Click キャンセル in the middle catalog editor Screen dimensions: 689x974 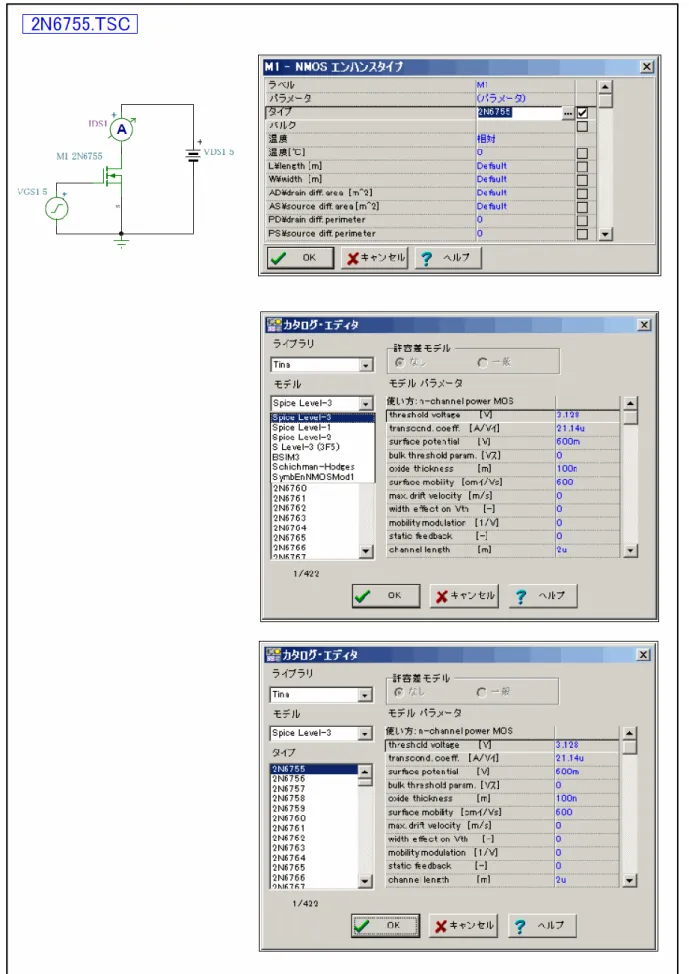click(x=464, y=595)
